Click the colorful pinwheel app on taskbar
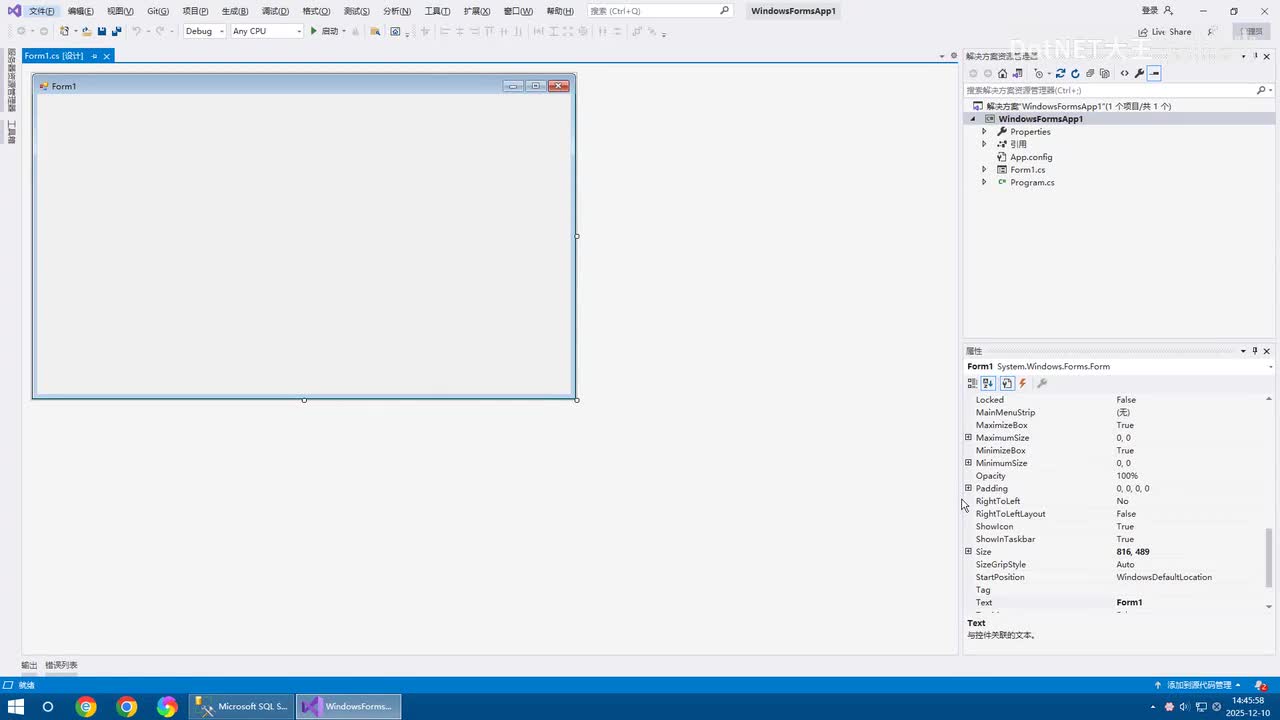Screen dimensions: 1280x720 click(167, 706)
